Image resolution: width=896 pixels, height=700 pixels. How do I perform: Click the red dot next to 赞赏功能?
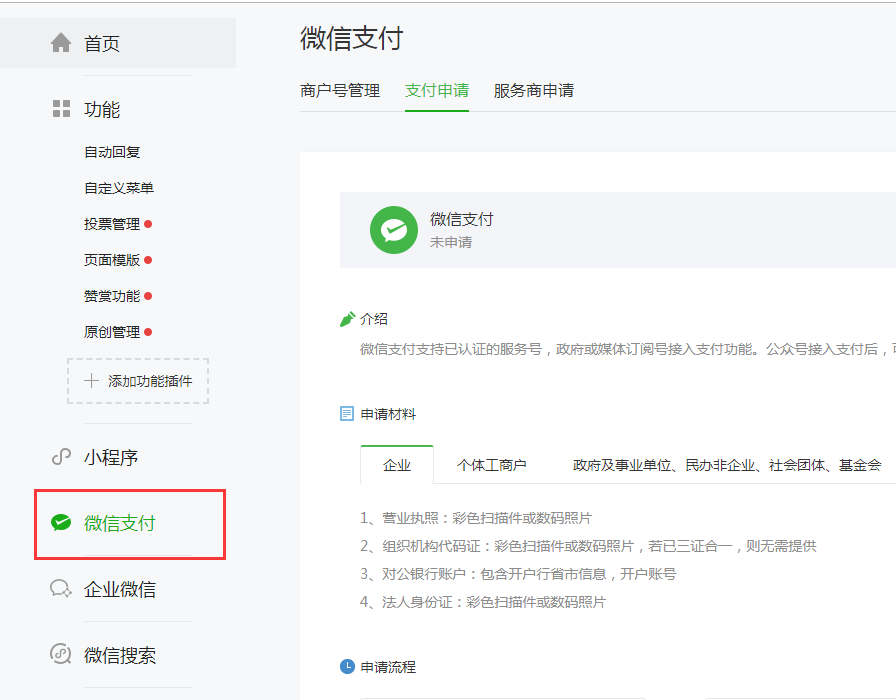point(148,296)
